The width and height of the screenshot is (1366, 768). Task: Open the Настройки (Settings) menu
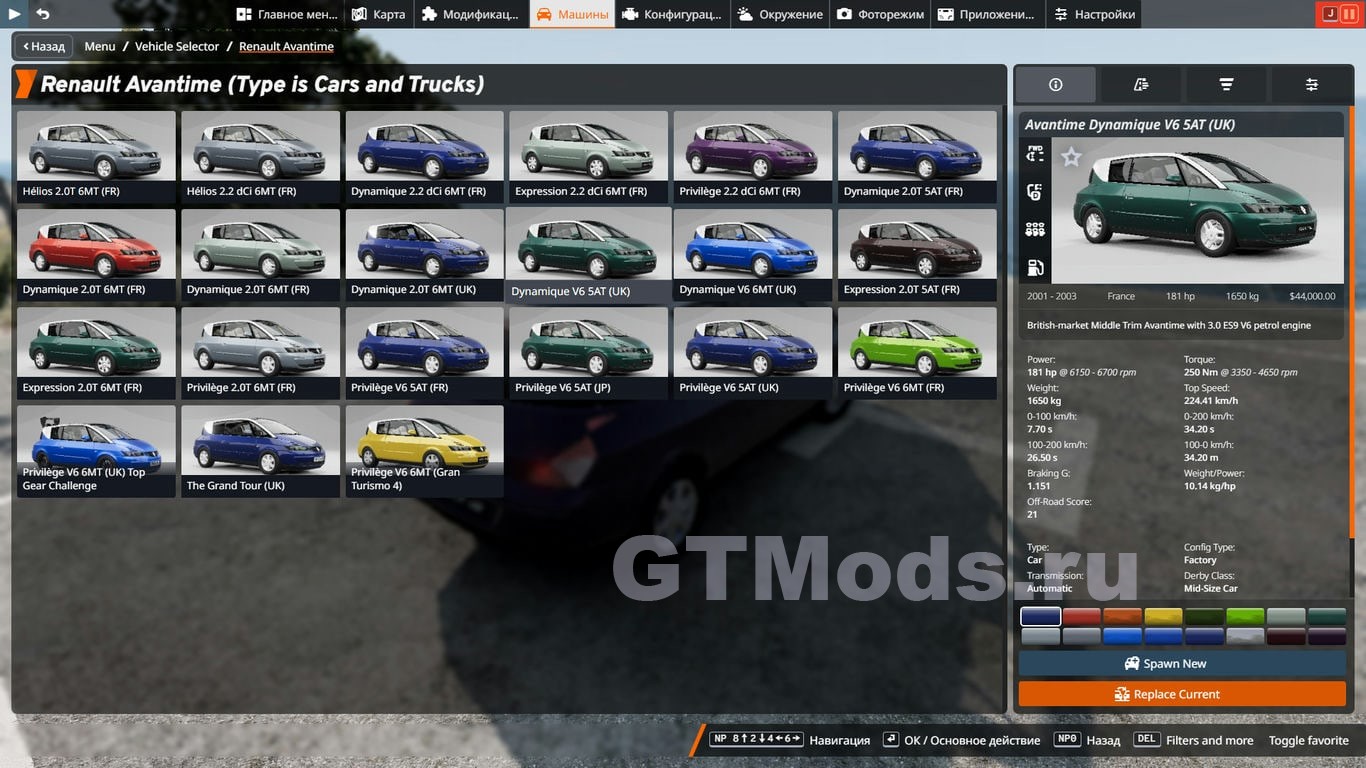(1095, 14)
